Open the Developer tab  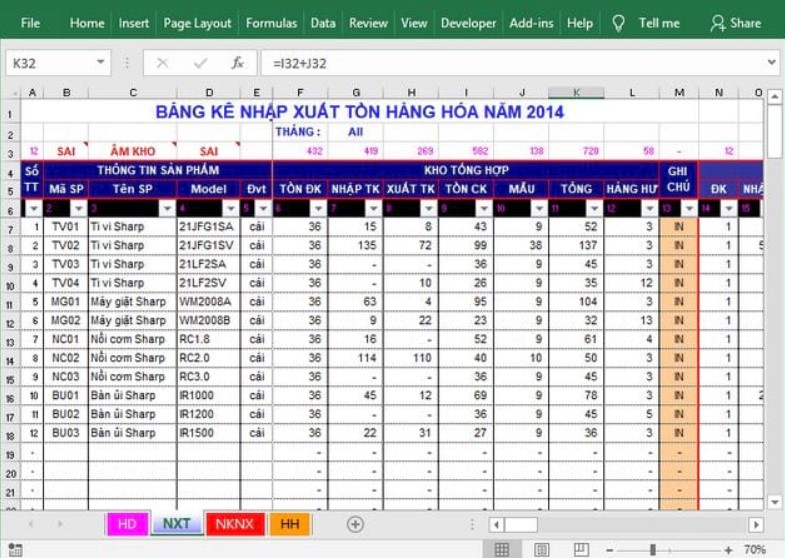[x=468, y=23]
